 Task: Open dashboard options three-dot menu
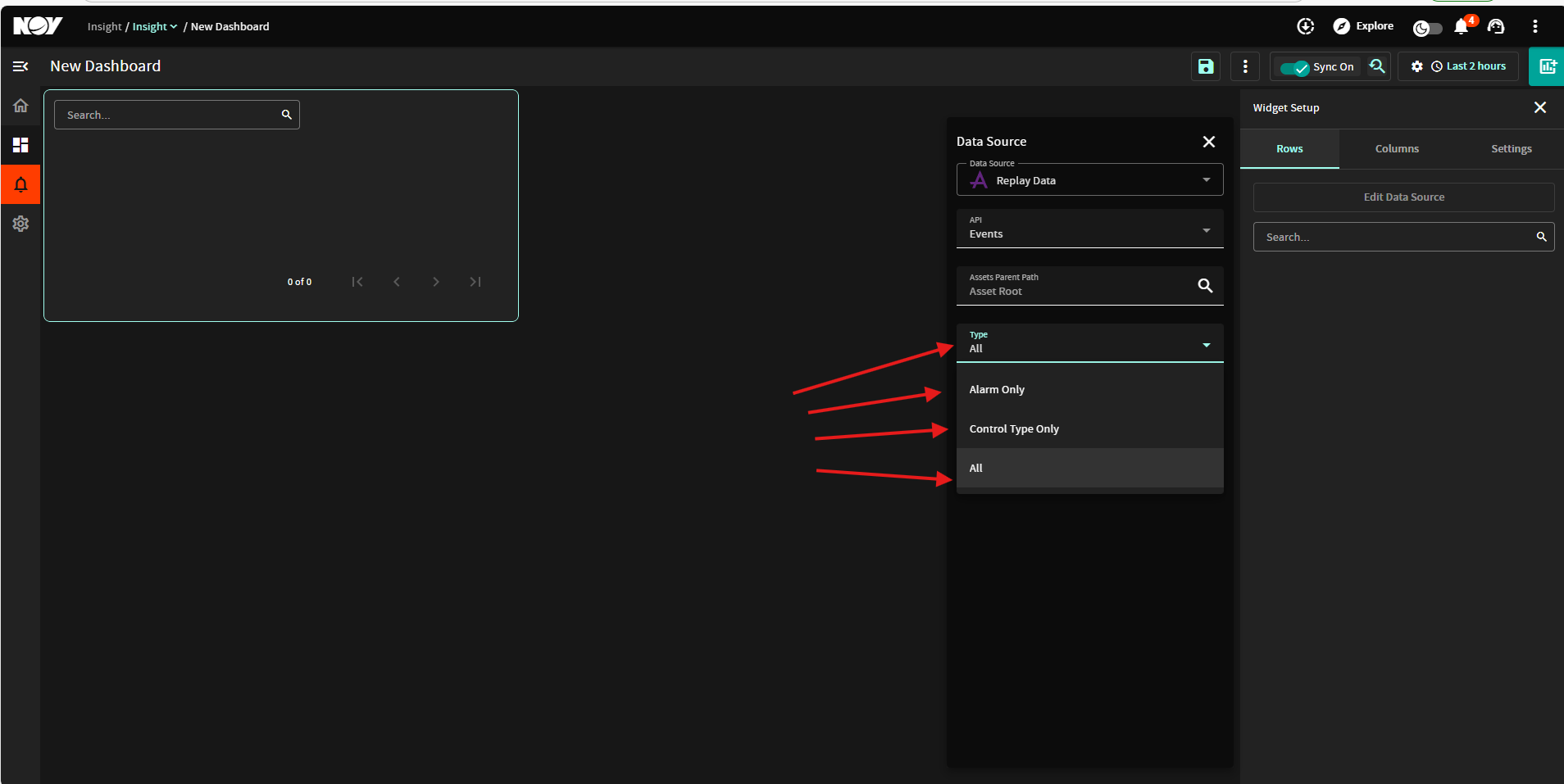click(1245, 66)
